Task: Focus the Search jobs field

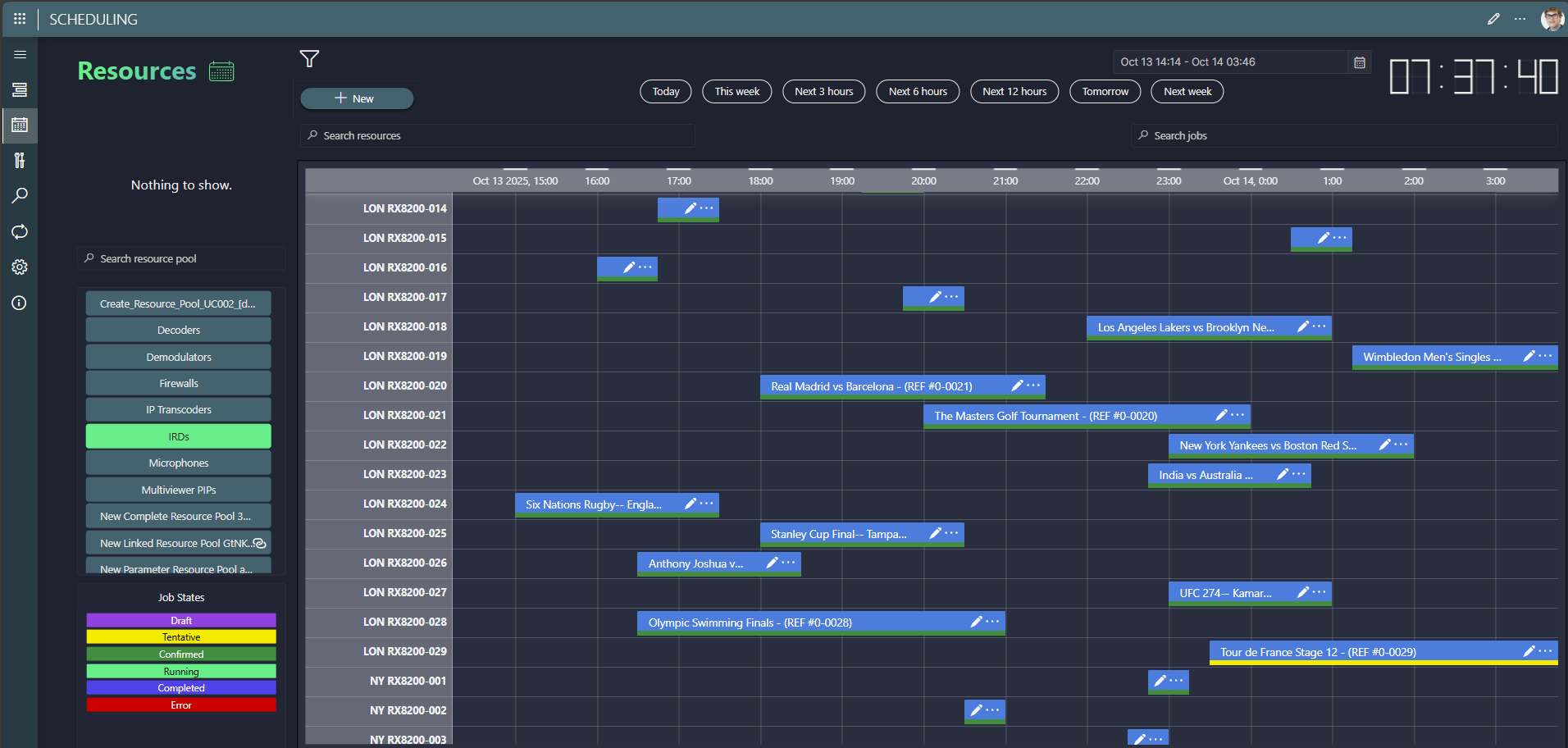Action: coord(1345,136)
